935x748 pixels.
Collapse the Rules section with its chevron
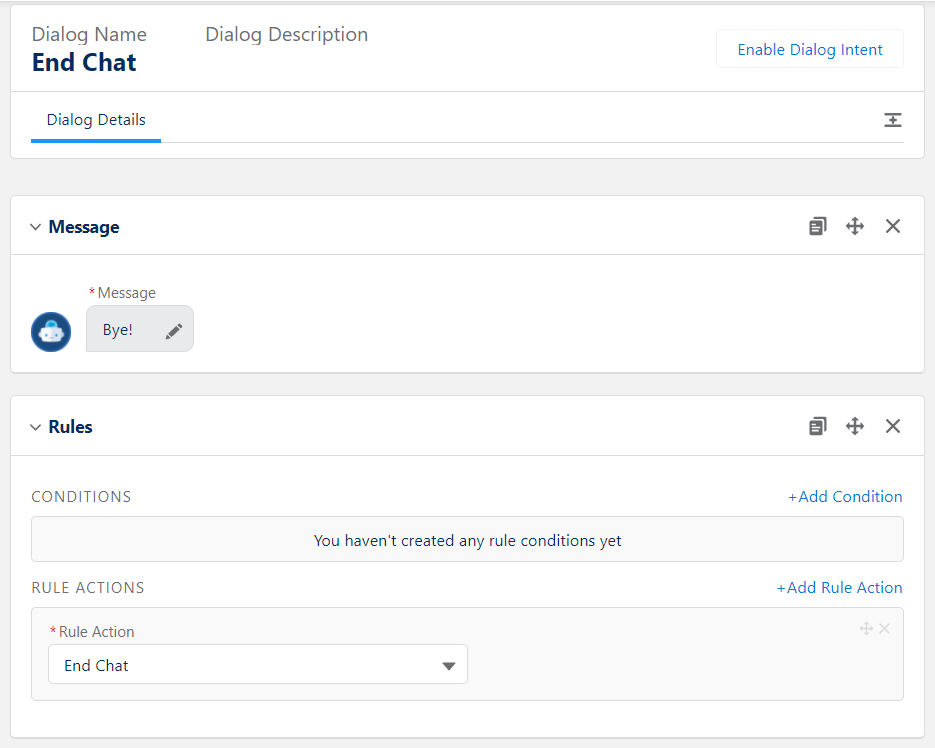point(36,428)
